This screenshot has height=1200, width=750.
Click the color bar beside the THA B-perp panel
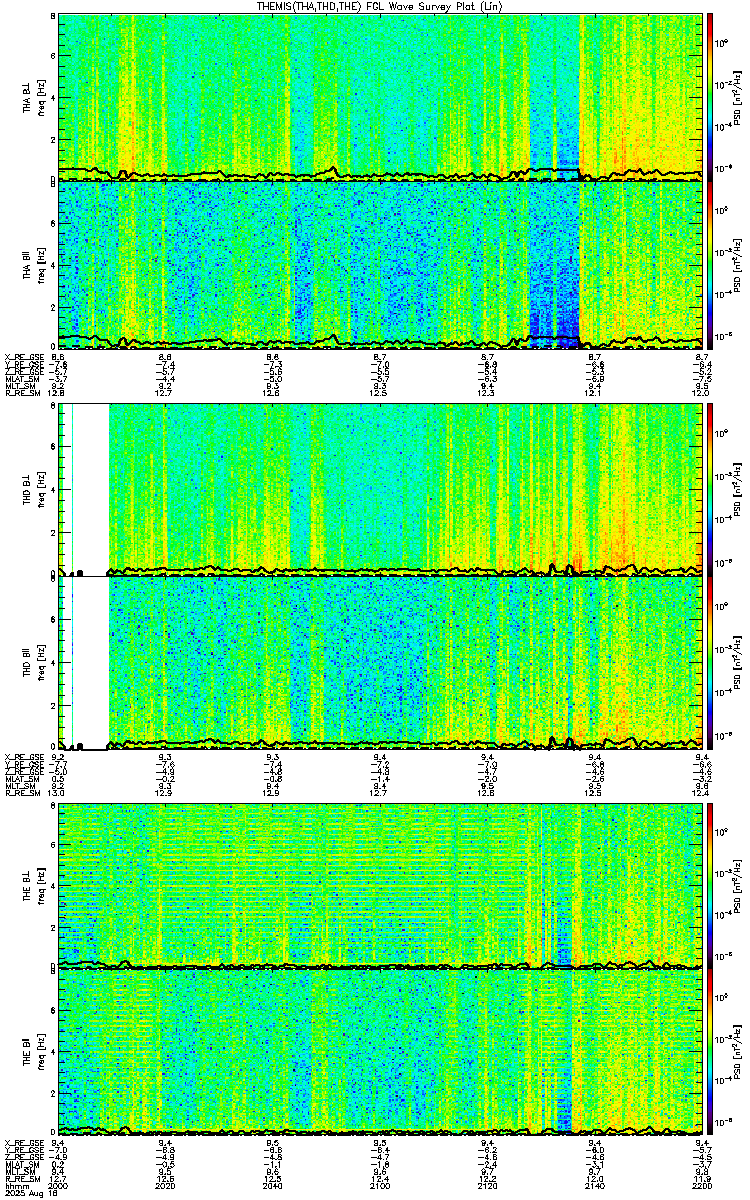click(709, 96)
